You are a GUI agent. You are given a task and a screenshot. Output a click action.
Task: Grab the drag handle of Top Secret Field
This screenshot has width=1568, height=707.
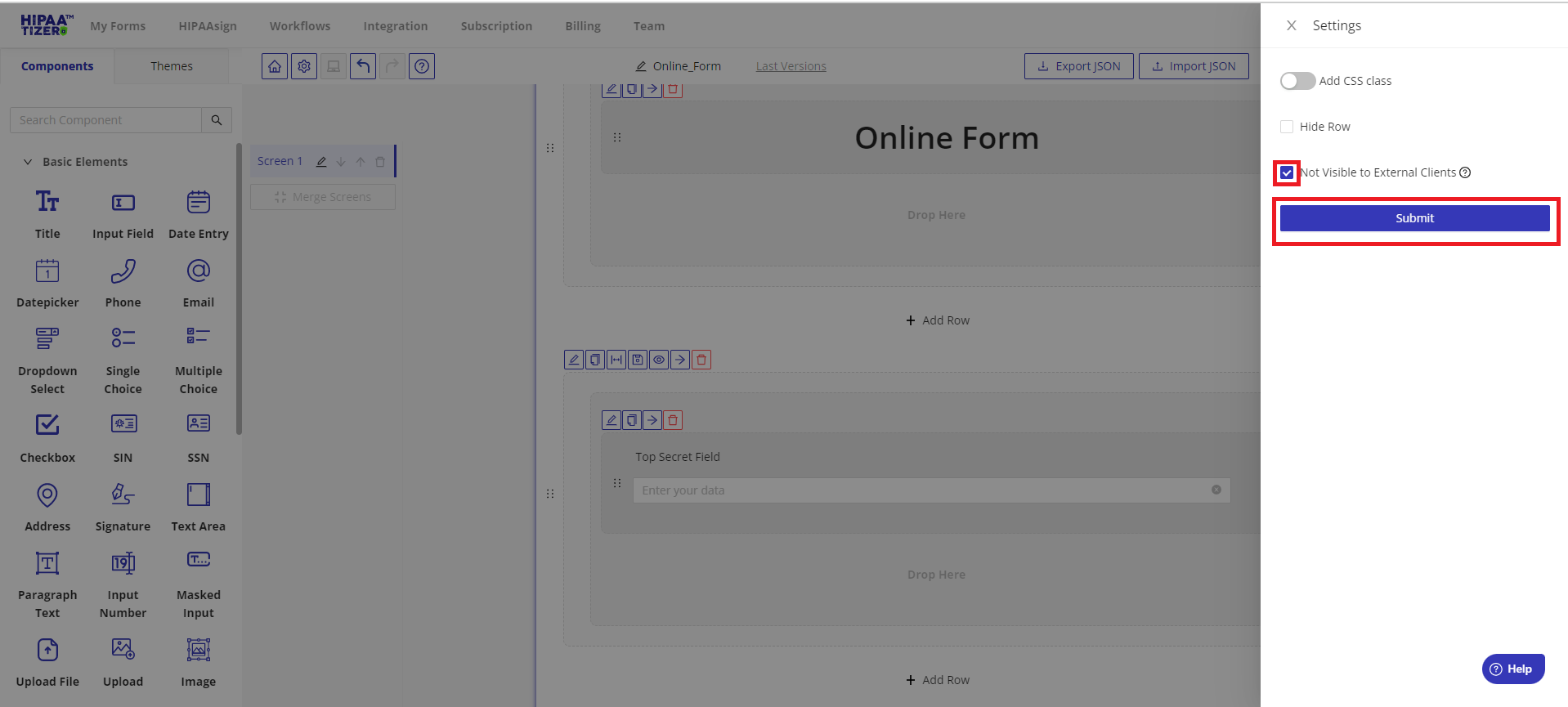click(x=617, y=483)
